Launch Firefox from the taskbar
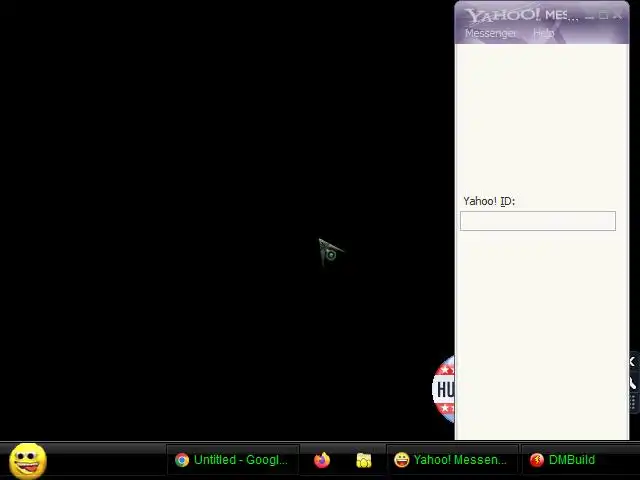Screen dimensions: 640x480 tap(322, 460)
